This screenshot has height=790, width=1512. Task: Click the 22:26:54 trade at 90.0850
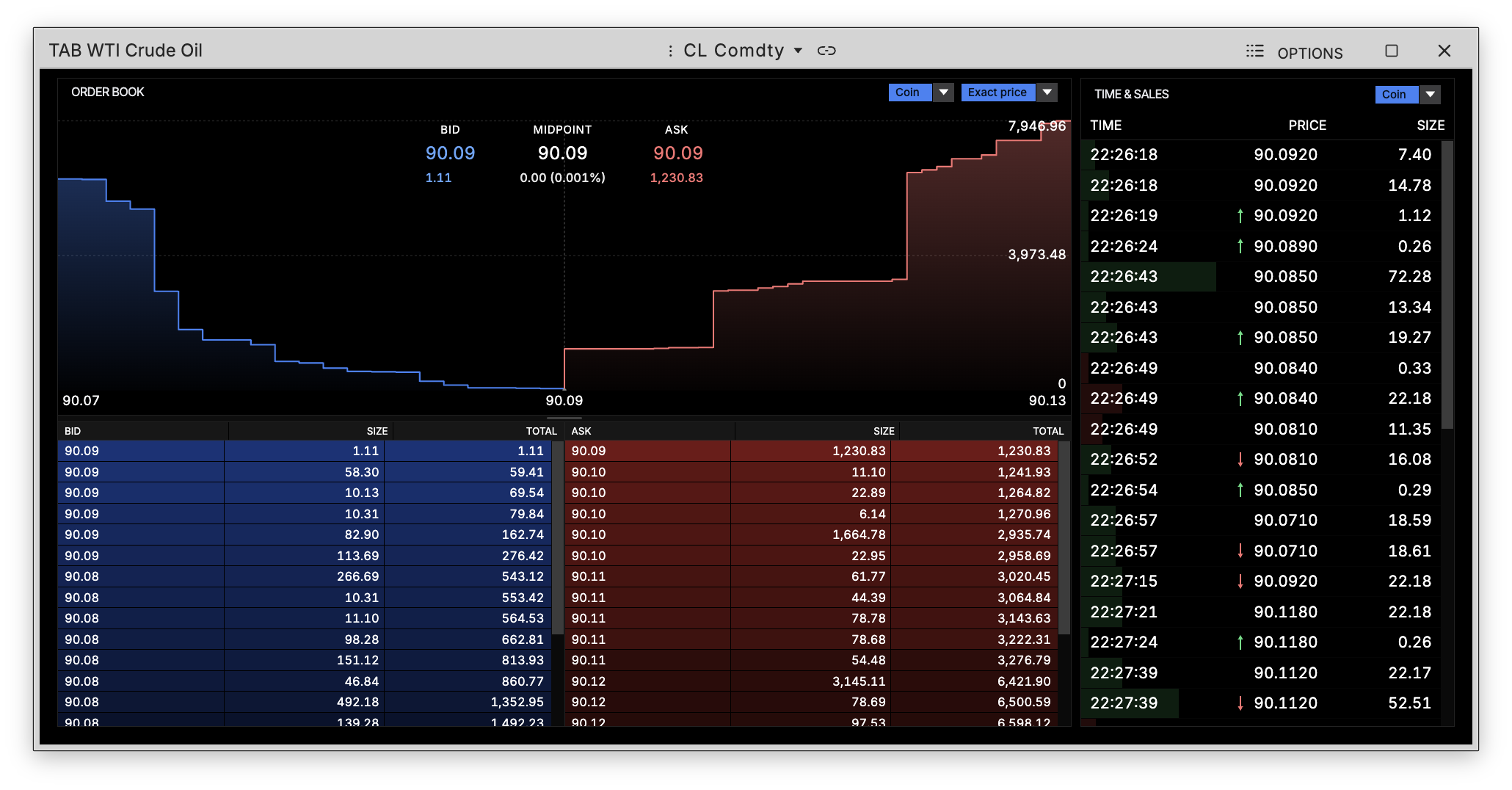point(1261,490)
